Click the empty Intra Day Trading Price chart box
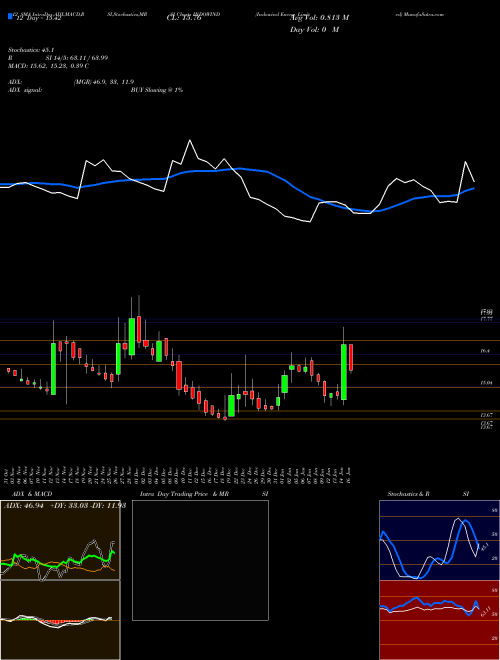500x660 pixels. tap(200, 560)
